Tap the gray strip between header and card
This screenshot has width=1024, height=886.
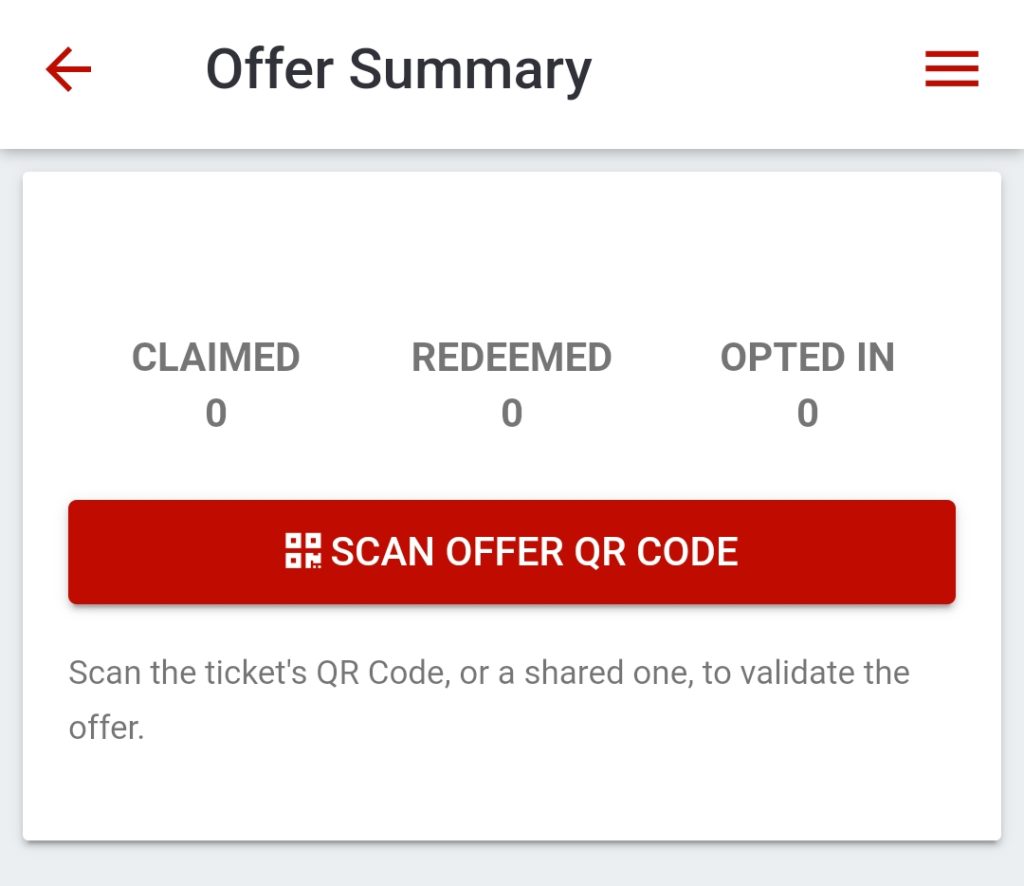512,162
